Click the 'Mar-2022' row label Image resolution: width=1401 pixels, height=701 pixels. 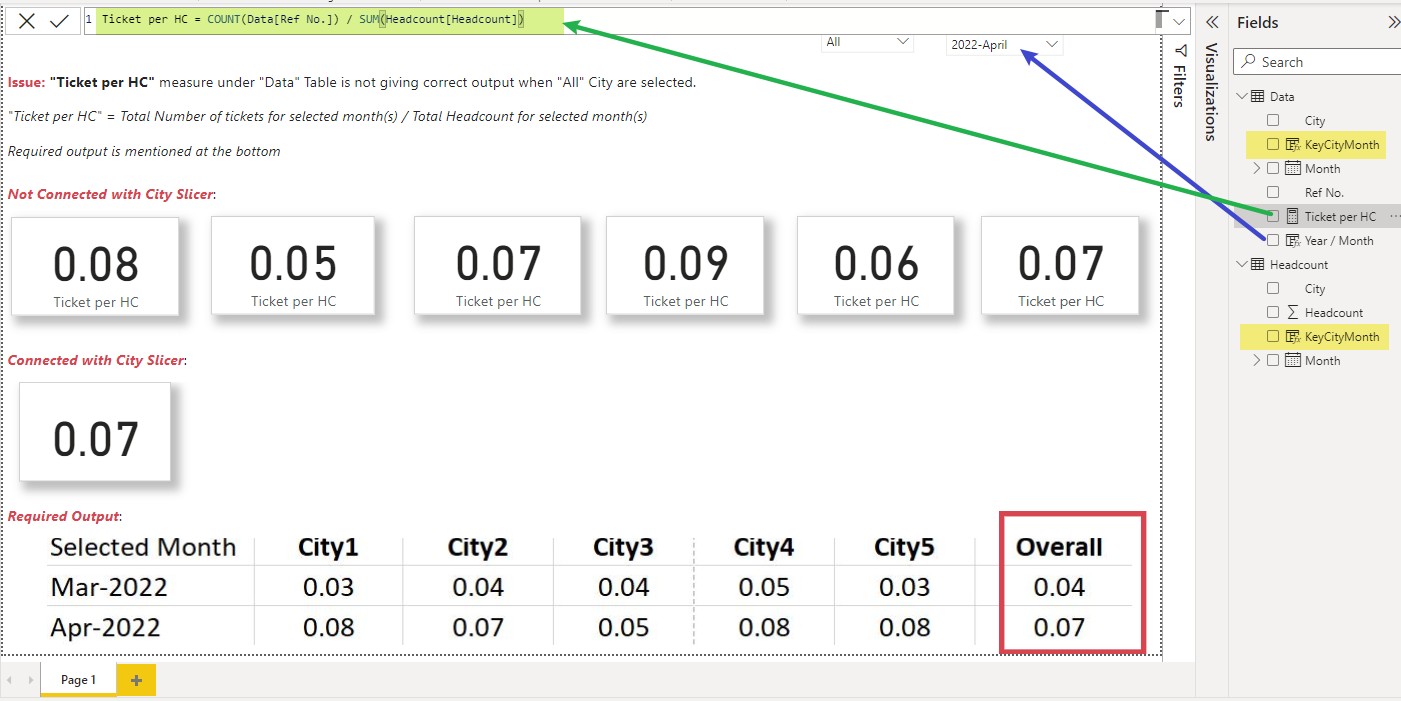109,587
